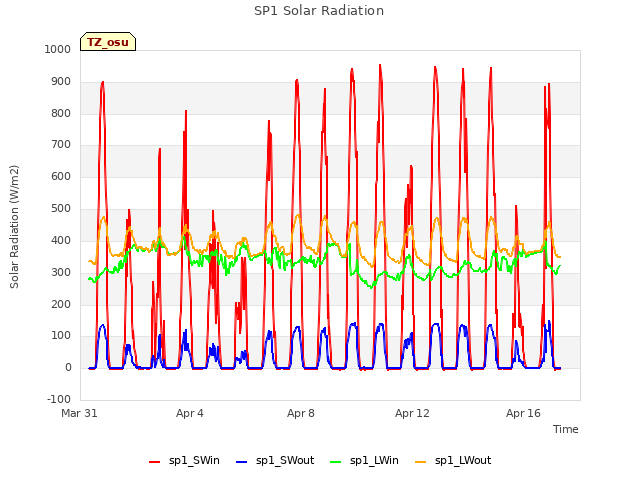The width and height of the screenshot is (640, 480).
Task: Click the 600 y-axis tick label
Action: coord(61,176)
